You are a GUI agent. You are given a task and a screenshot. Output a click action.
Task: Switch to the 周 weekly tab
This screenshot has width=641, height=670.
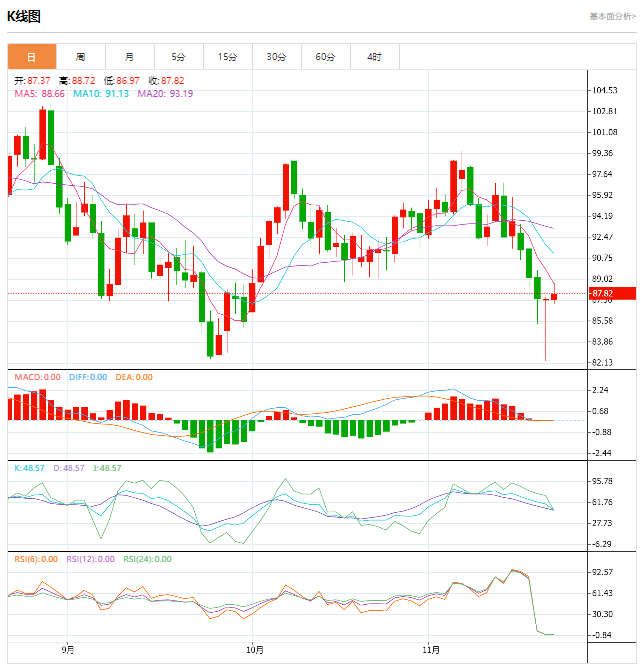(x=81, y=56)
